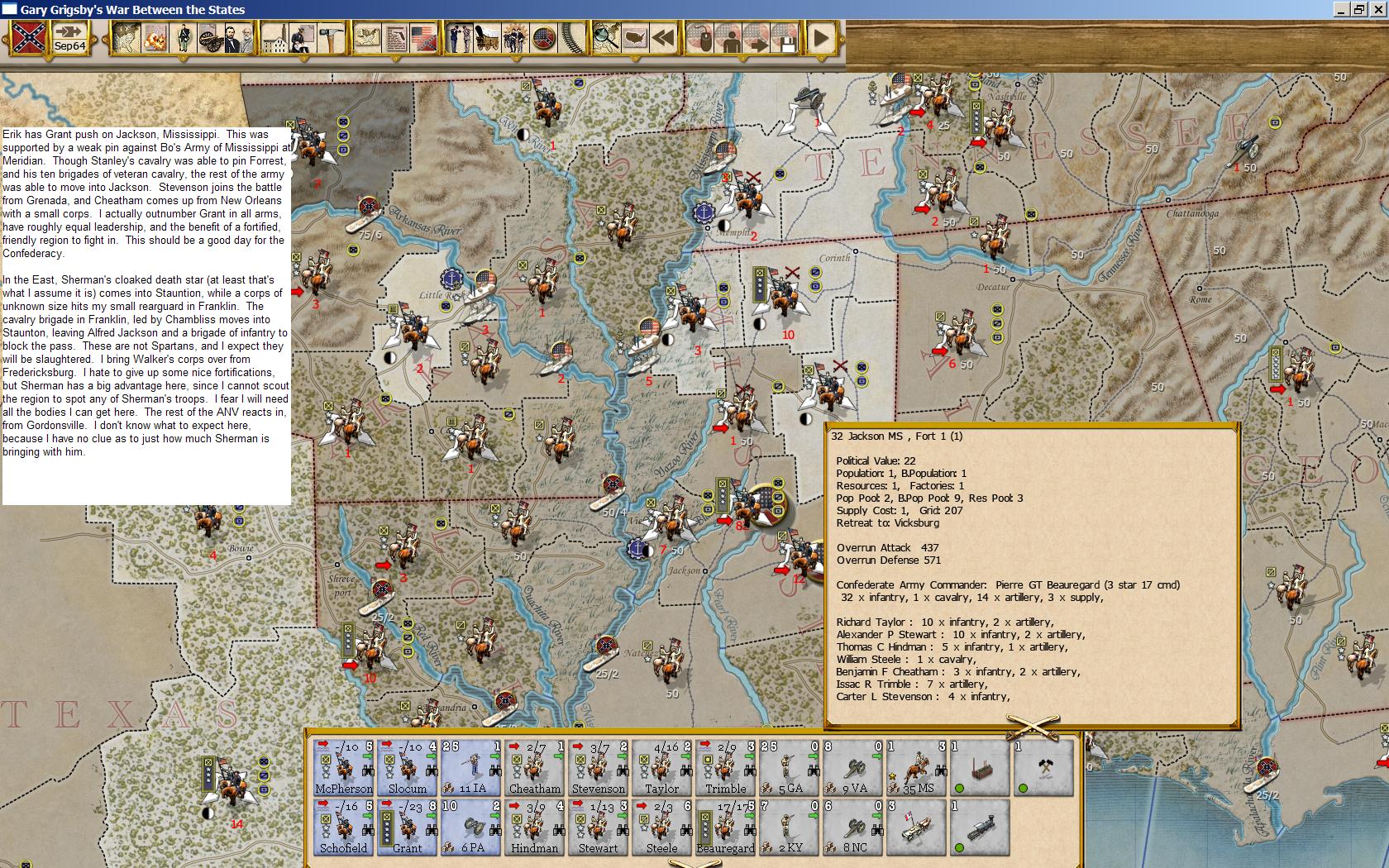The image size is (1389, 868).
Task: Select the 5 GA infantry card
Action: point(790,767)
